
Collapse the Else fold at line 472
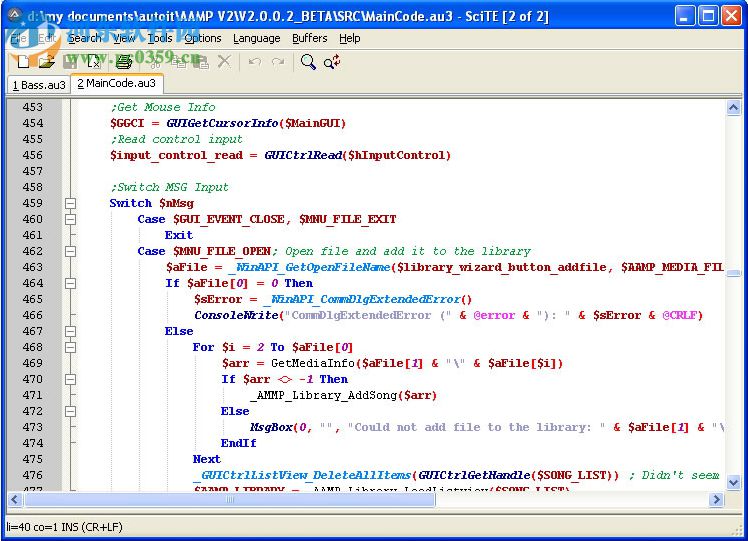point(70,411)
